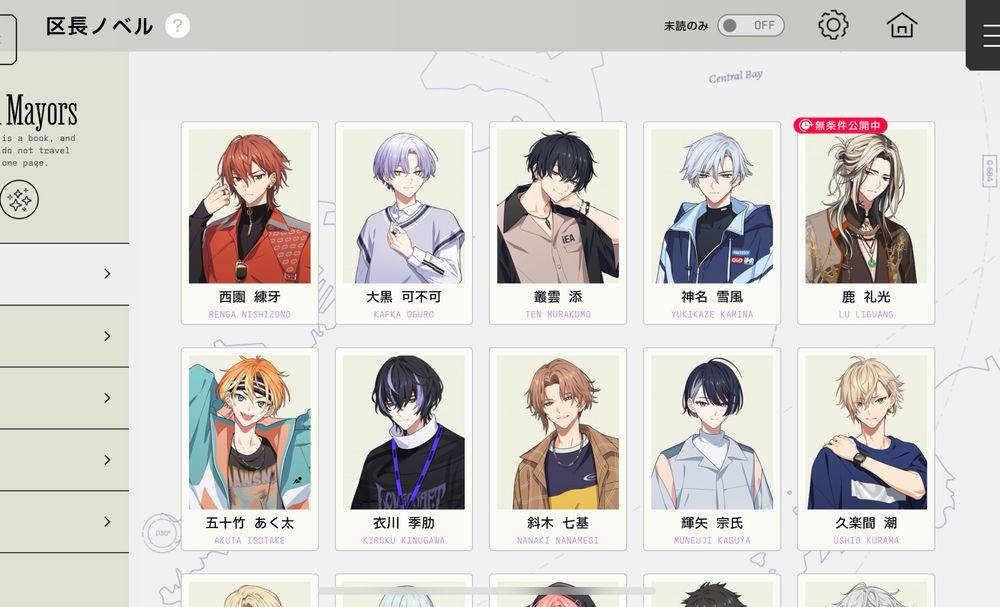The width and height of the screenshot is (1000, 607).
Task: Open Akuta Isotake character card
Action: [249, 449]
